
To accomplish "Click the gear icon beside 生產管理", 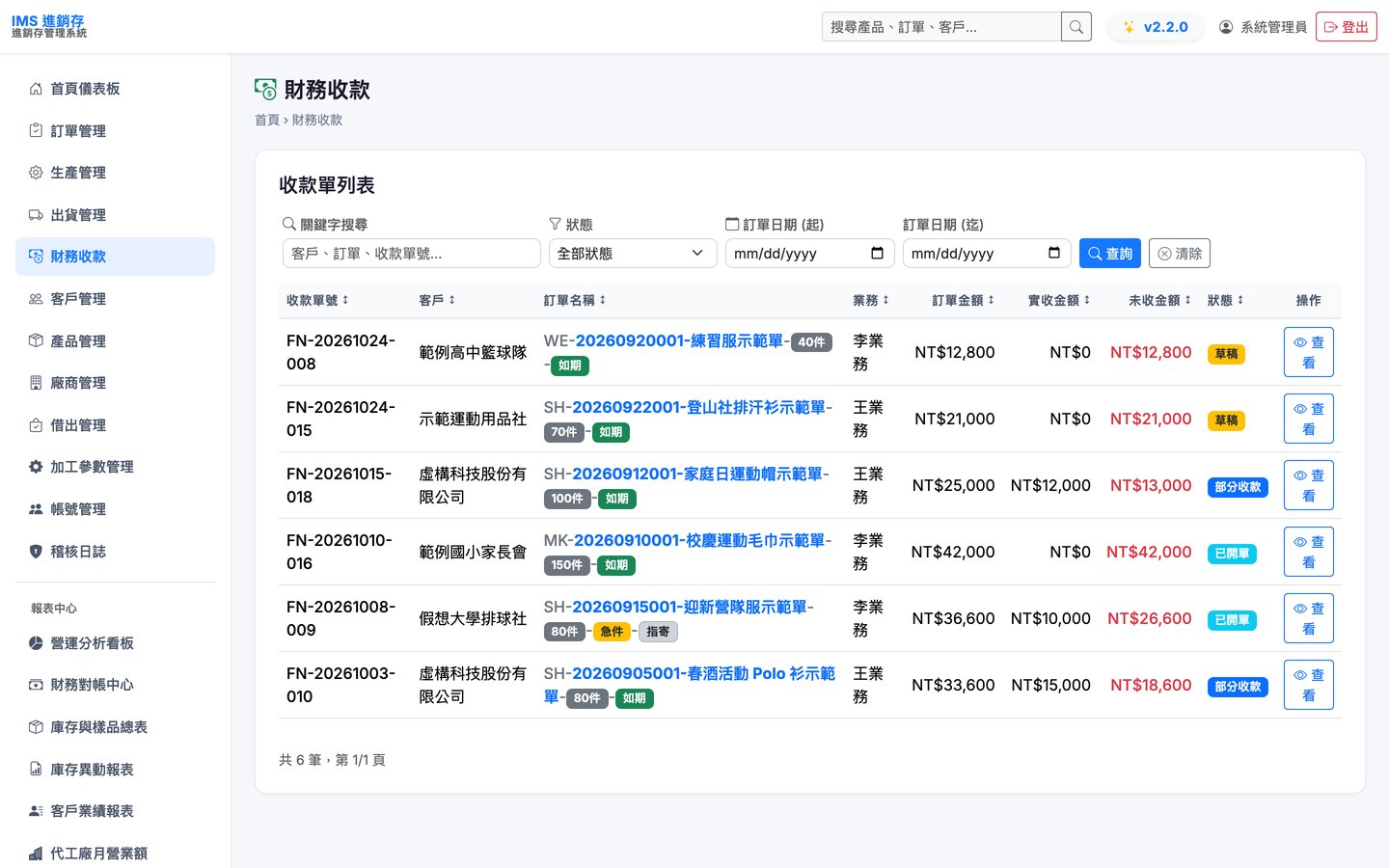I will (36, 173).
